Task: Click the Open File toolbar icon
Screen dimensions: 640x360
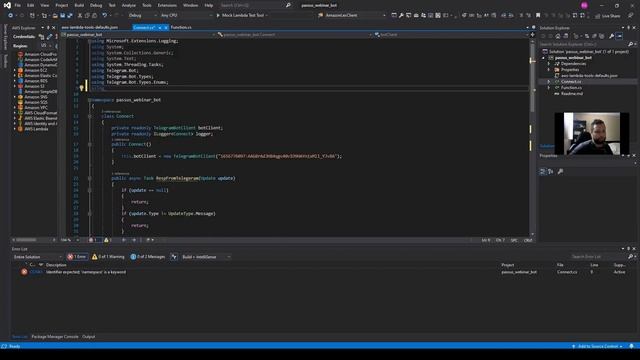Action: (x=55, y=16)
